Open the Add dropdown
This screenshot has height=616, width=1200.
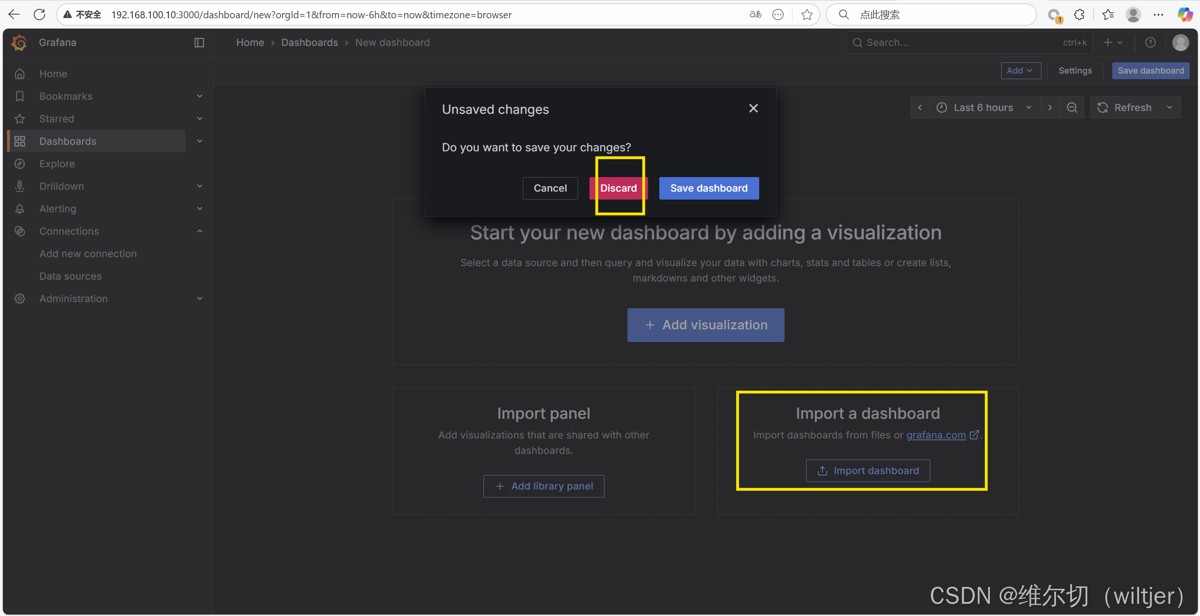(x=1020, y=71)
